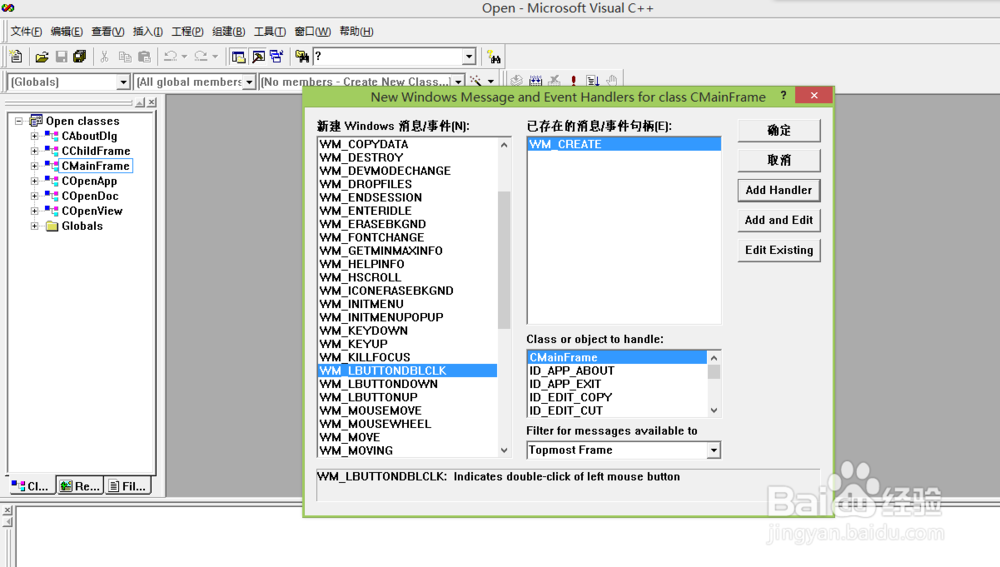Click the Add and Edit button
This screenshot has width=1000, height=567.
coord(779,220)
